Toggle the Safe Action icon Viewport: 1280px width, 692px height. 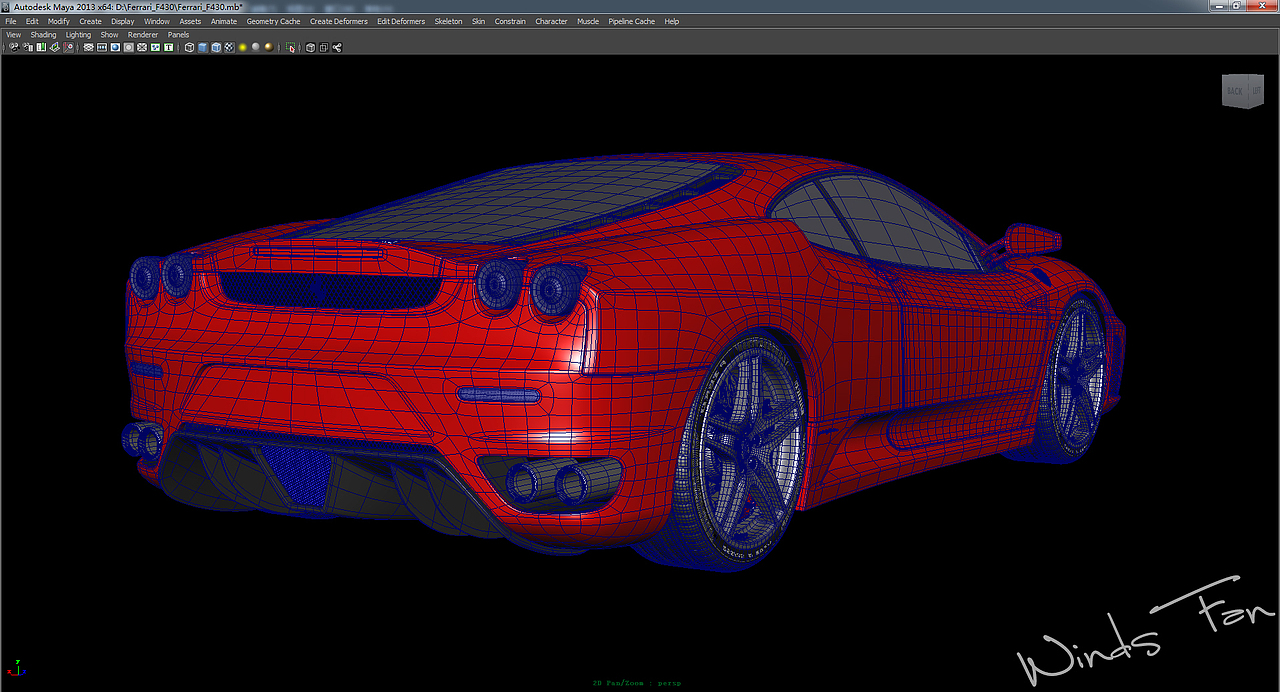[155, 47]
